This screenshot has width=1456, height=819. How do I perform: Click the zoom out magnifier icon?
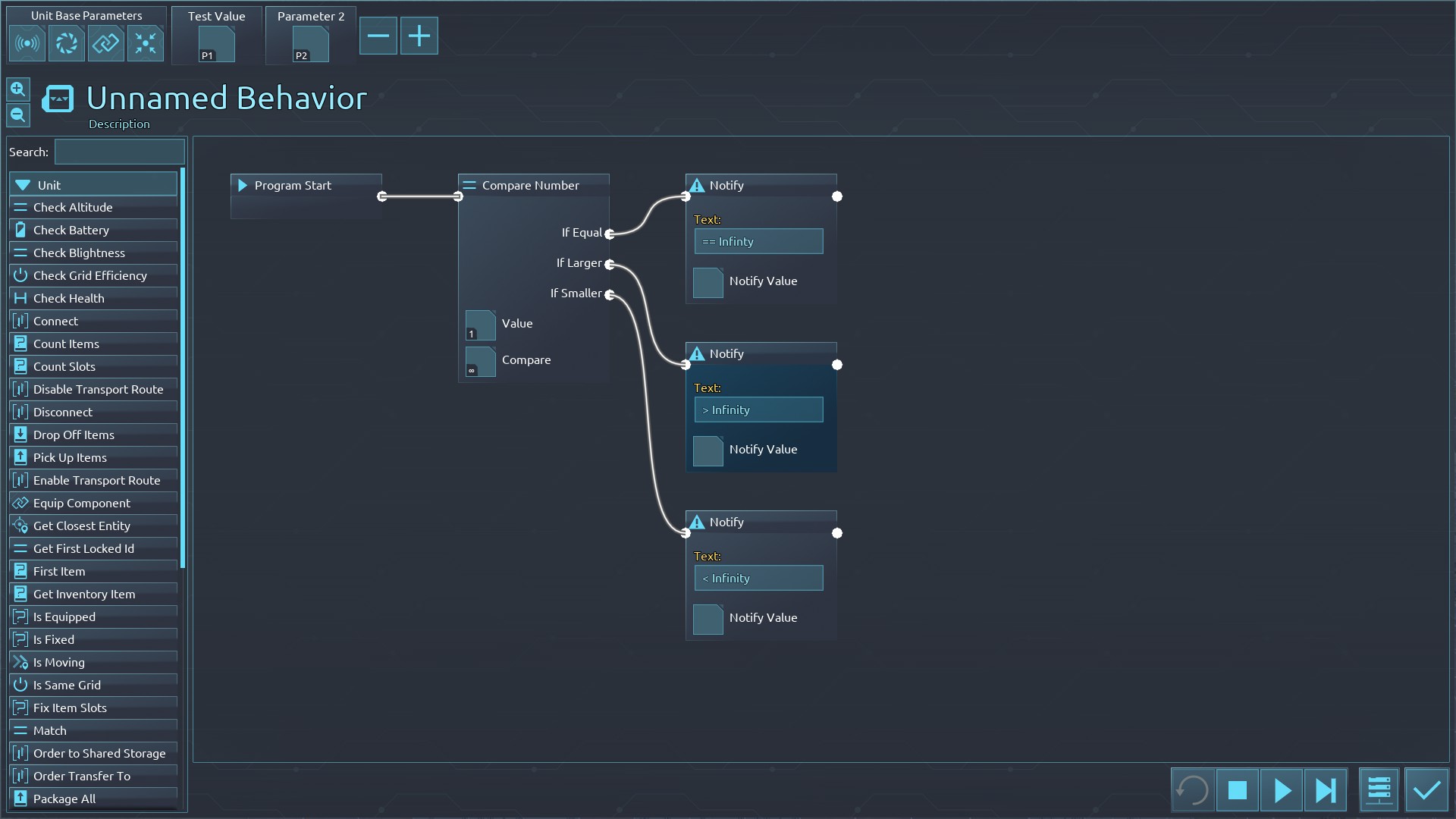point(18,115)
